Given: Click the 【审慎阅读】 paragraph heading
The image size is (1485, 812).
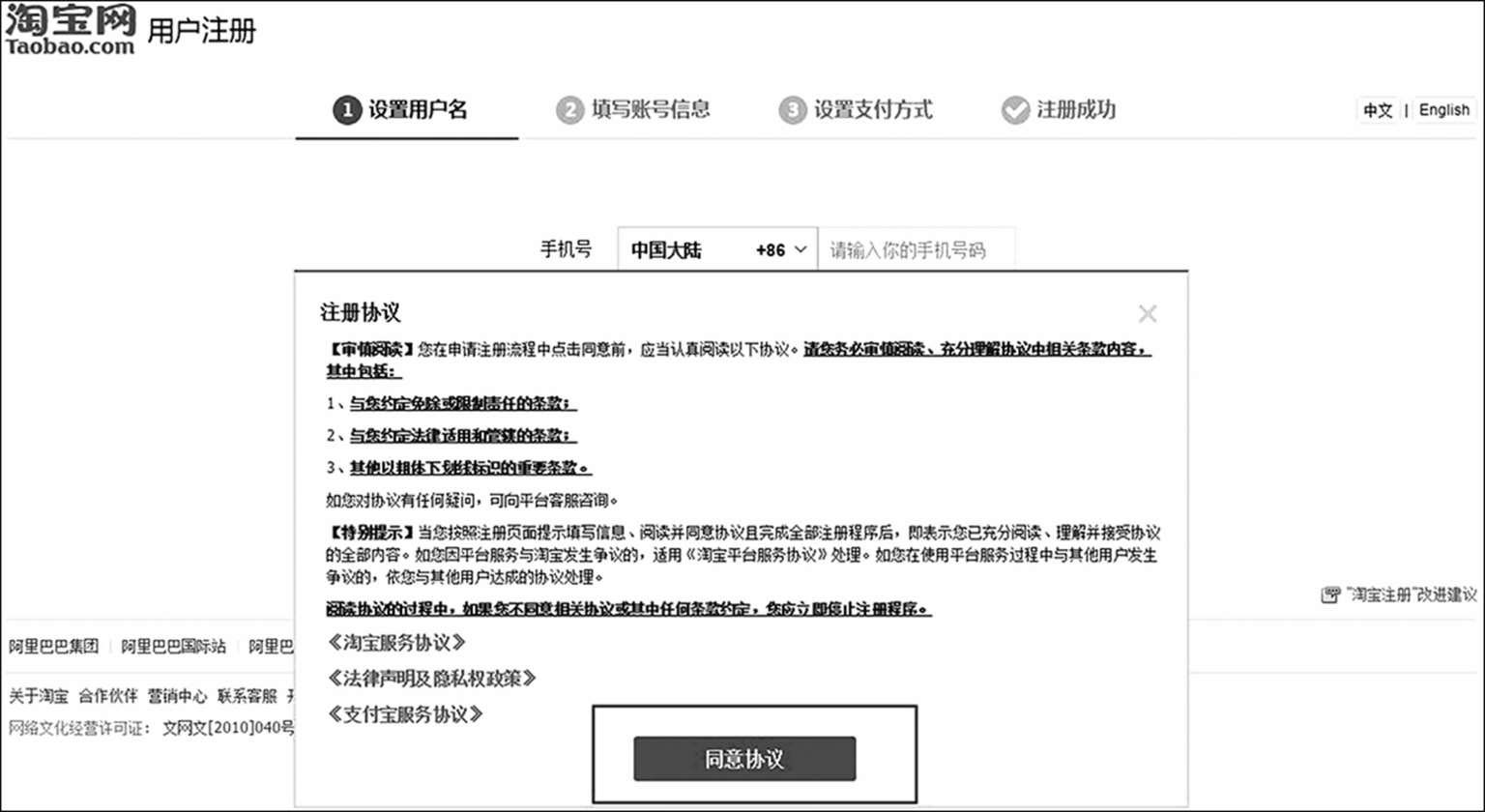Looking at the screenshot, I should tap(371, 349).
